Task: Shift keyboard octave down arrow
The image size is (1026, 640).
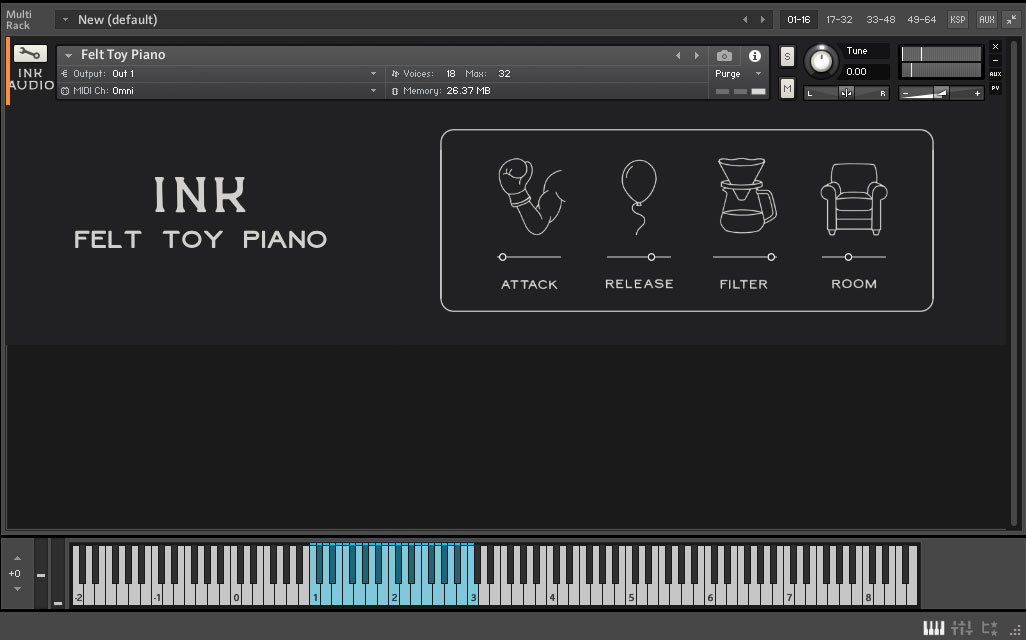Action: pos(17,588)
